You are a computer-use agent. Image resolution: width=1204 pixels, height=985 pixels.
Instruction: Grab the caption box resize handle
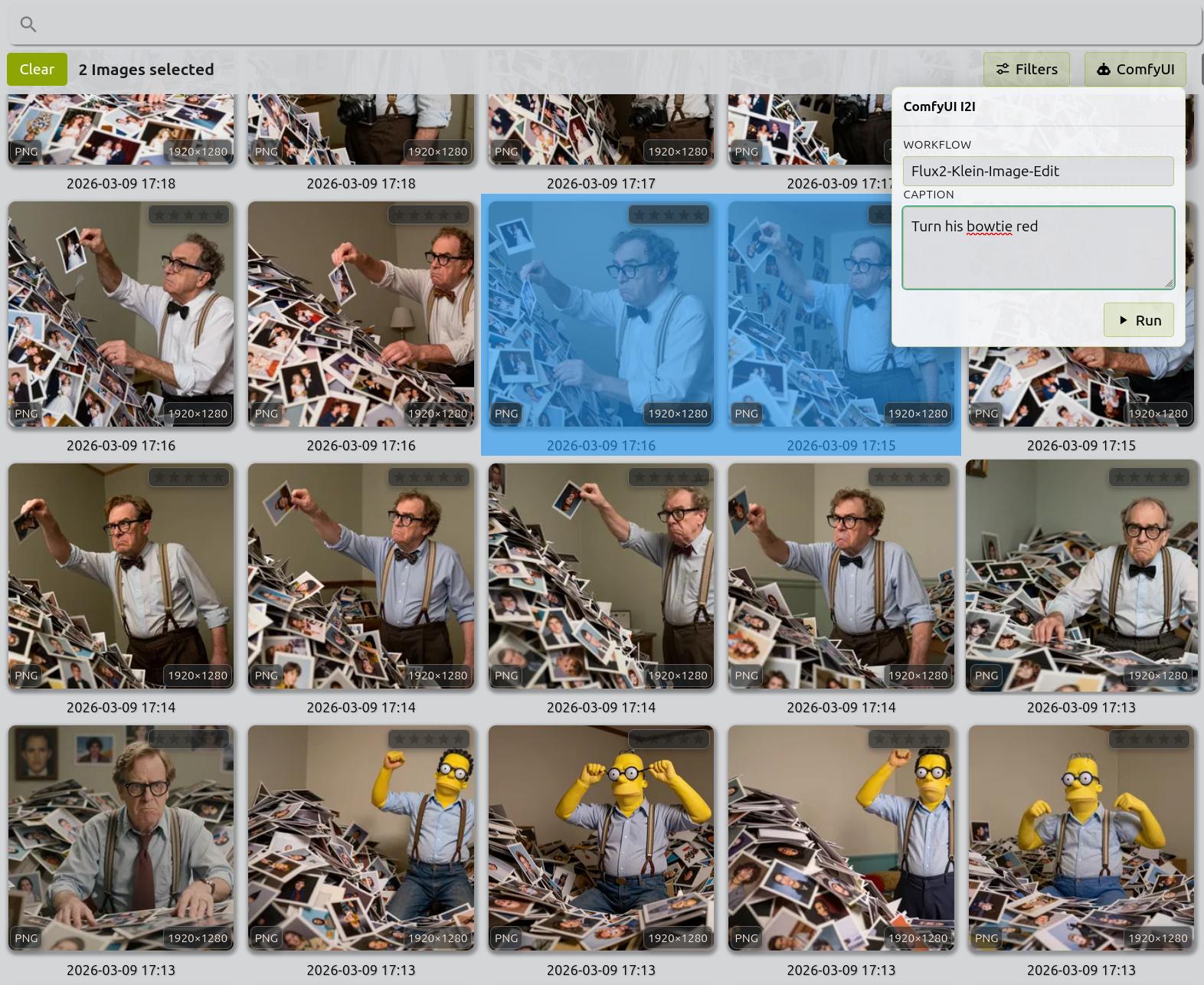[1169, 283]
